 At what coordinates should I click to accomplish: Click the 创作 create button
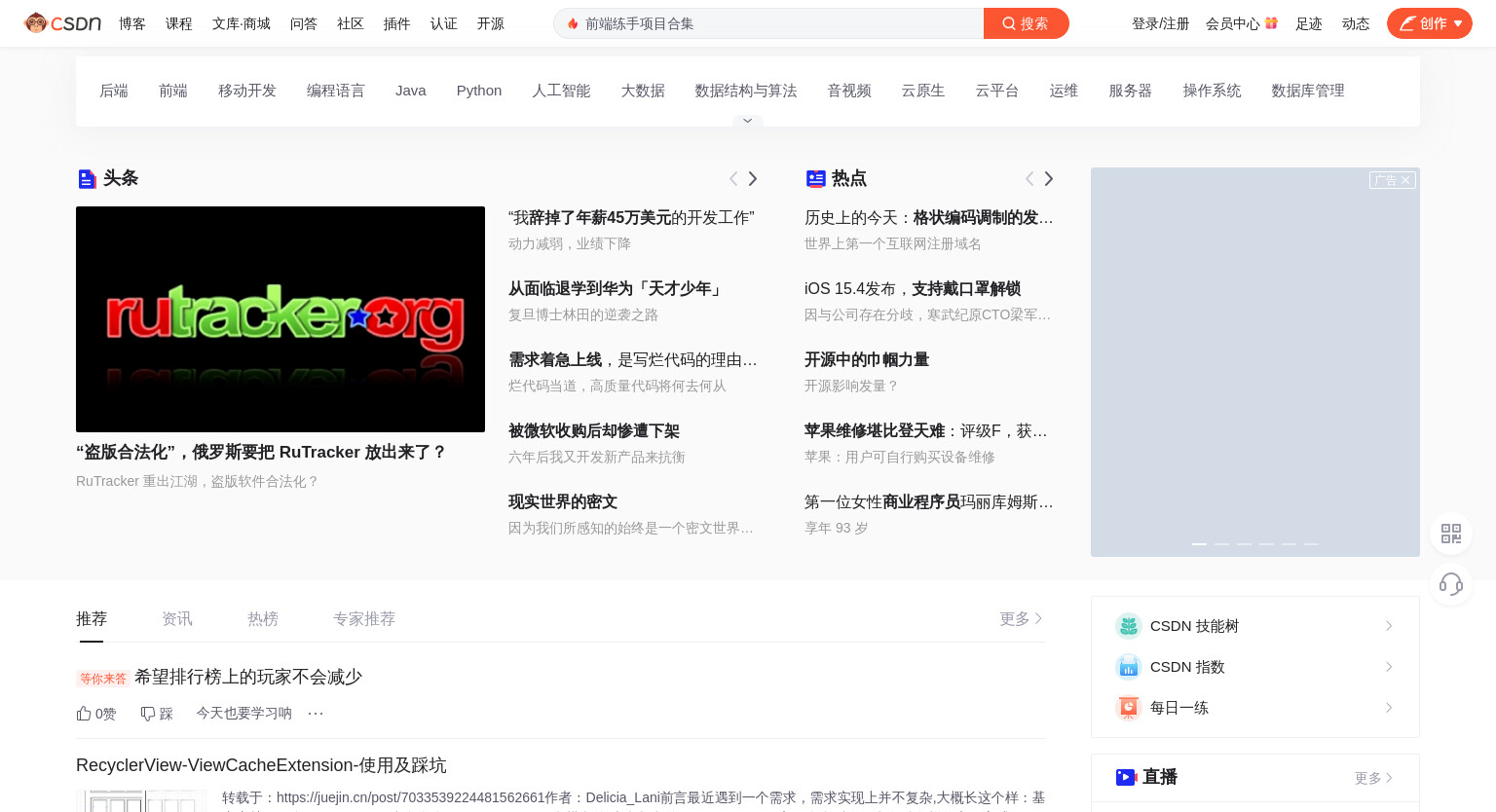coord(1429,23)
